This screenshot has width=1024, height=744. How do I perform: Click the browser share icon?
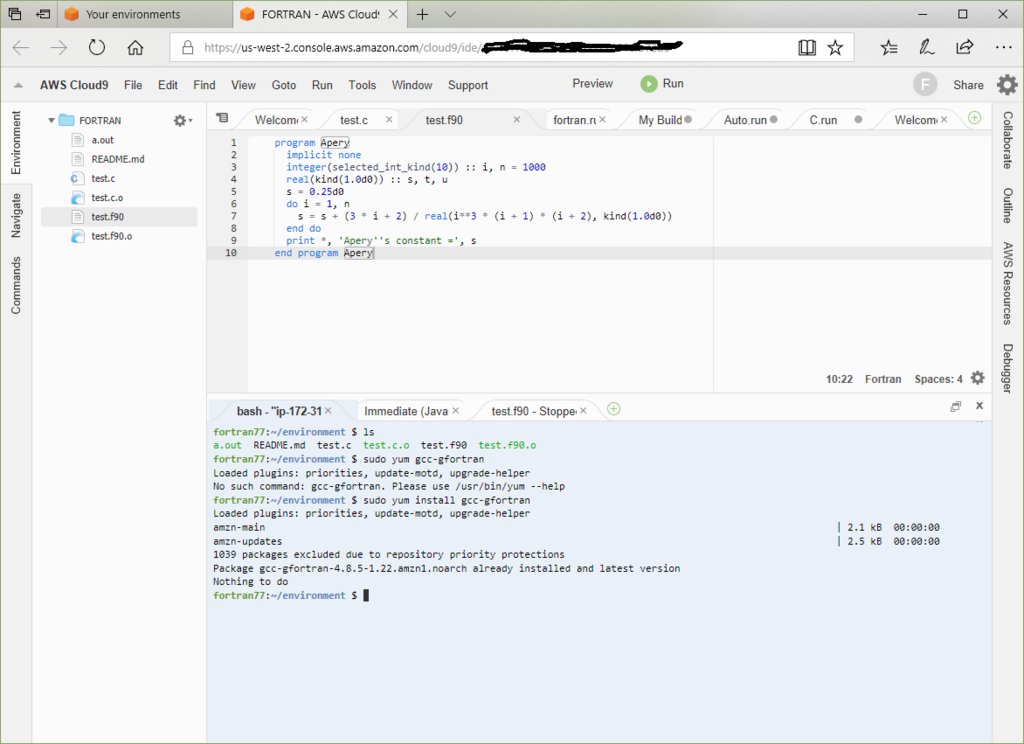point(965,47)
